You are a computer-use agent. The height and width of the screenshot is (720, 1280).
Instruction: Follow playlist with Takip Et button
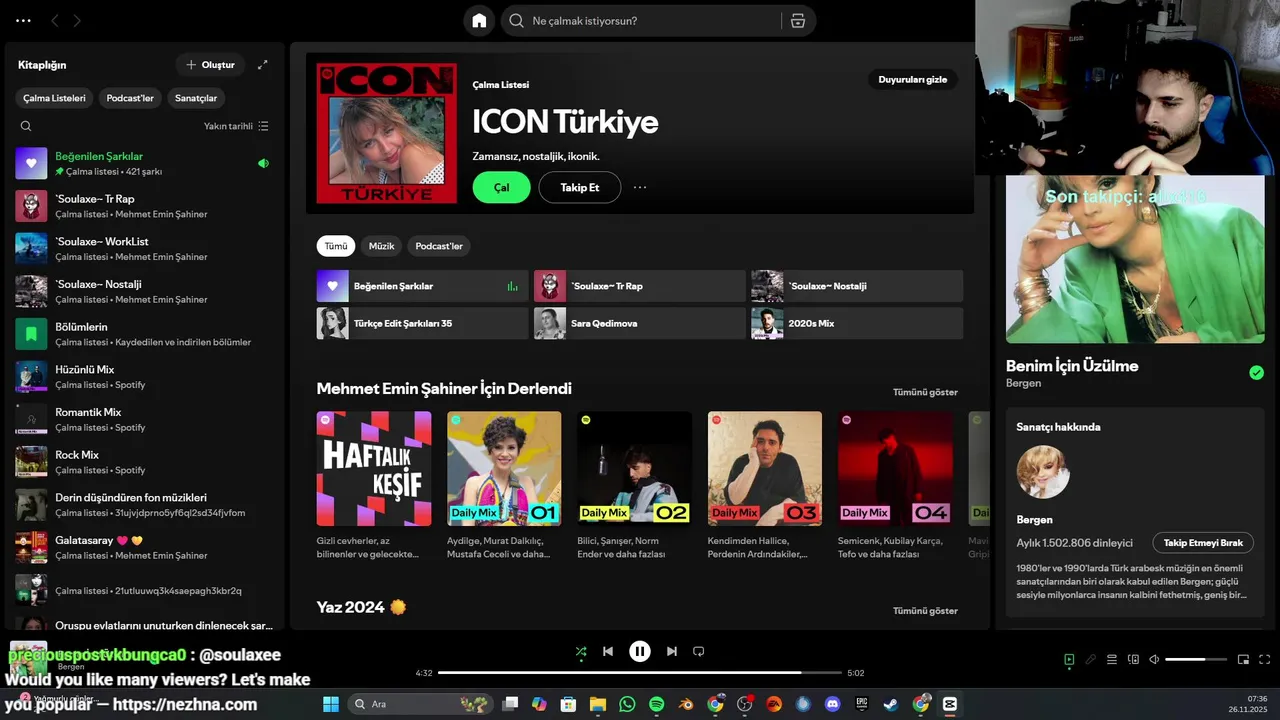[580, 187]
